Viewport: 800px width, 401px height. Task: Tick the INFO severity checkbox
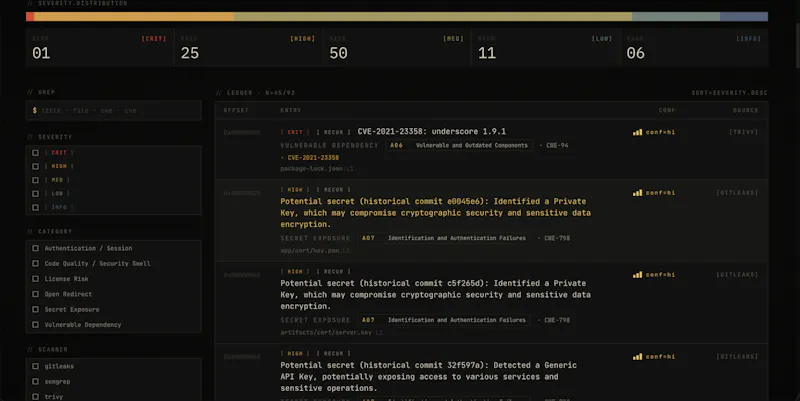(35, 208)
